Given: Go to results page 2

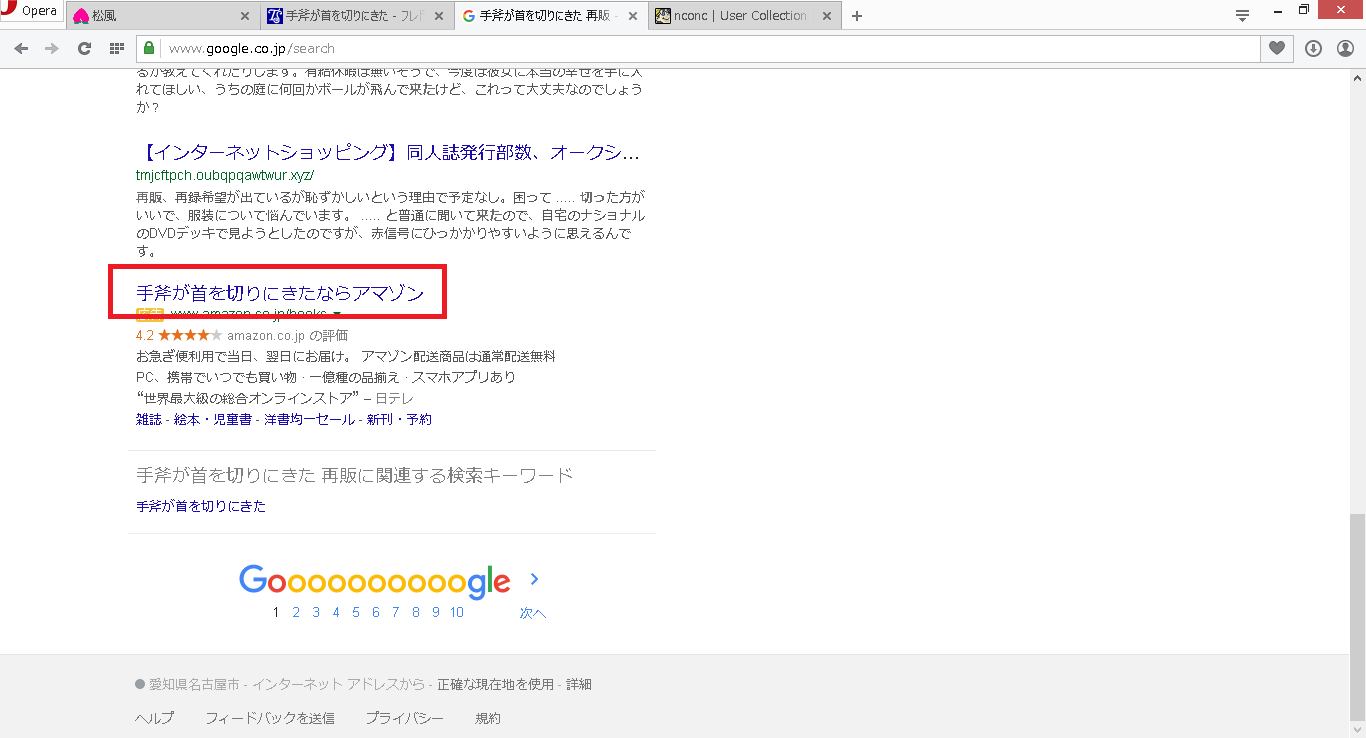Looking at the screenshot, I should [x=296, y=612].
